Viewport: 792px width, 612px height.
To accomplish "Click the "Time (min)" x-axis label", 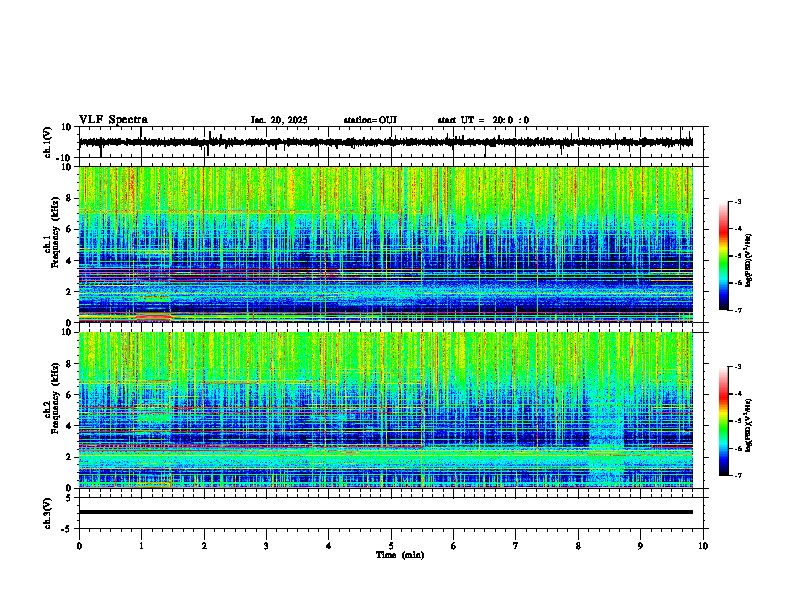I will [400, 555].
